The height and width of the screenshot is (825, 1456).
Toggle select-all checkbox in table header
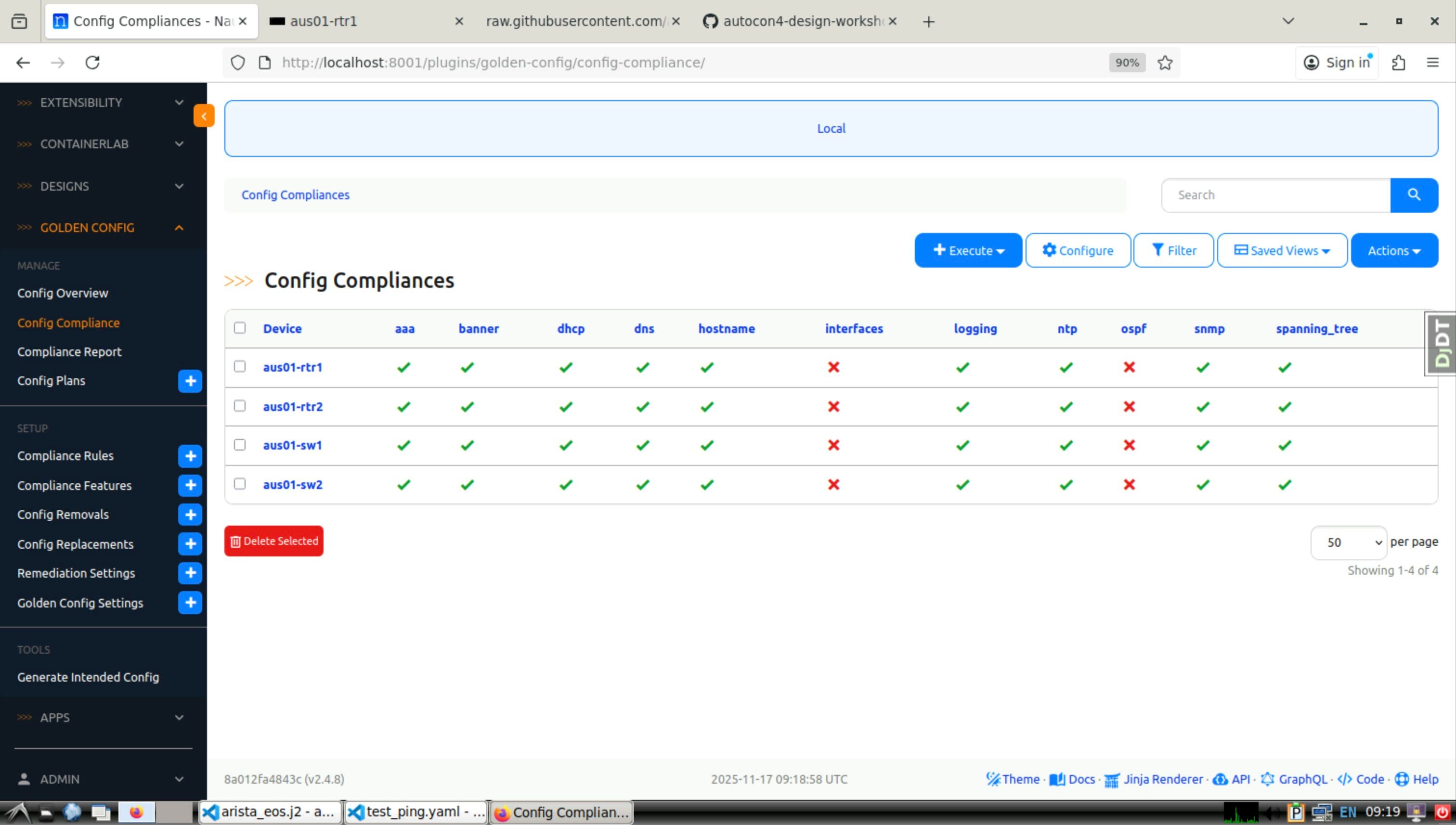click(x=240, y=328)
